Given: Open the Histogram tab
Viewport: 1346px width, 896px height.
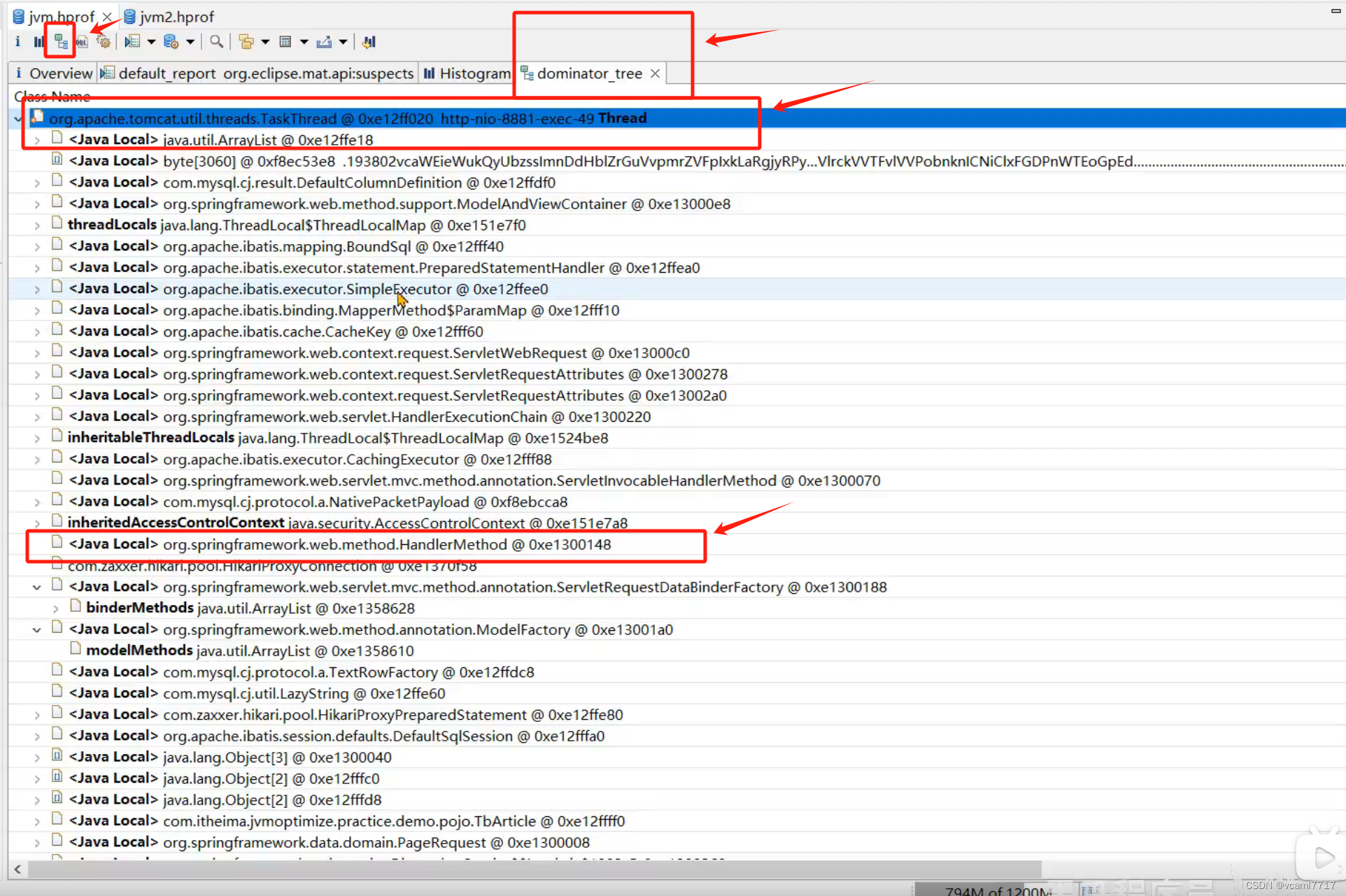Looking at the screenshot, I should pyautogui.click(x=467, y=73).
